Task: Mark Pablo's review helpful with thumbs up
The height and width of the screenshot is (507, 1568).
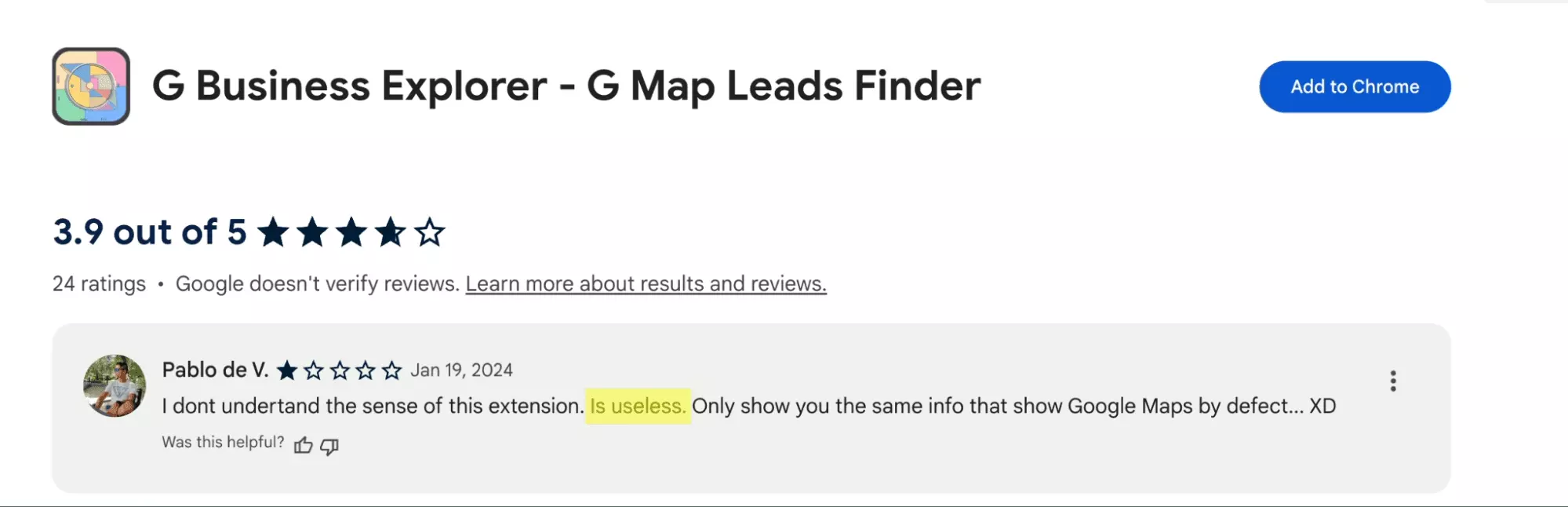Action: pyautogui.click(x=304, y=446)
